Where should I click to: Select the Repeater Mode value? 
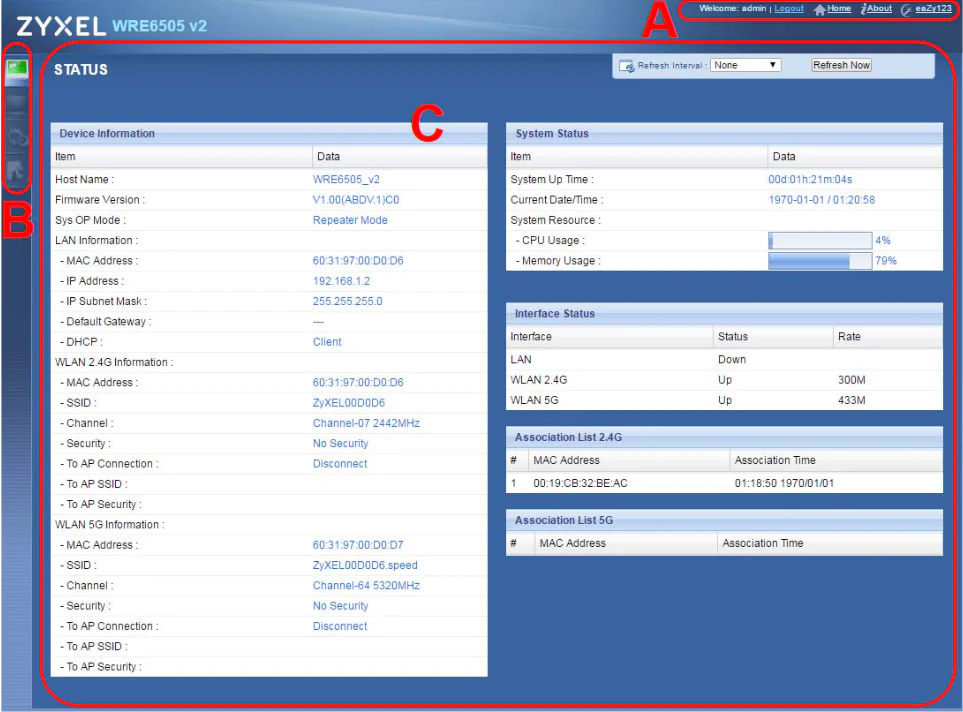point(350,220)
